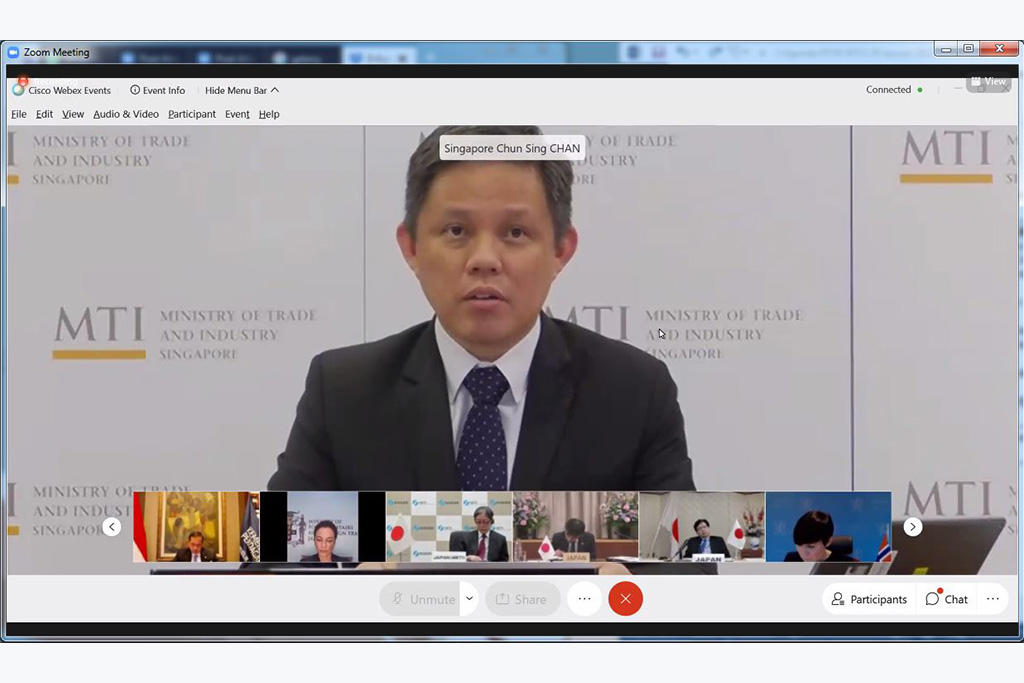The image size is (1024, 683).
Task: Open the Edit menu
Action: pos(44,114)
